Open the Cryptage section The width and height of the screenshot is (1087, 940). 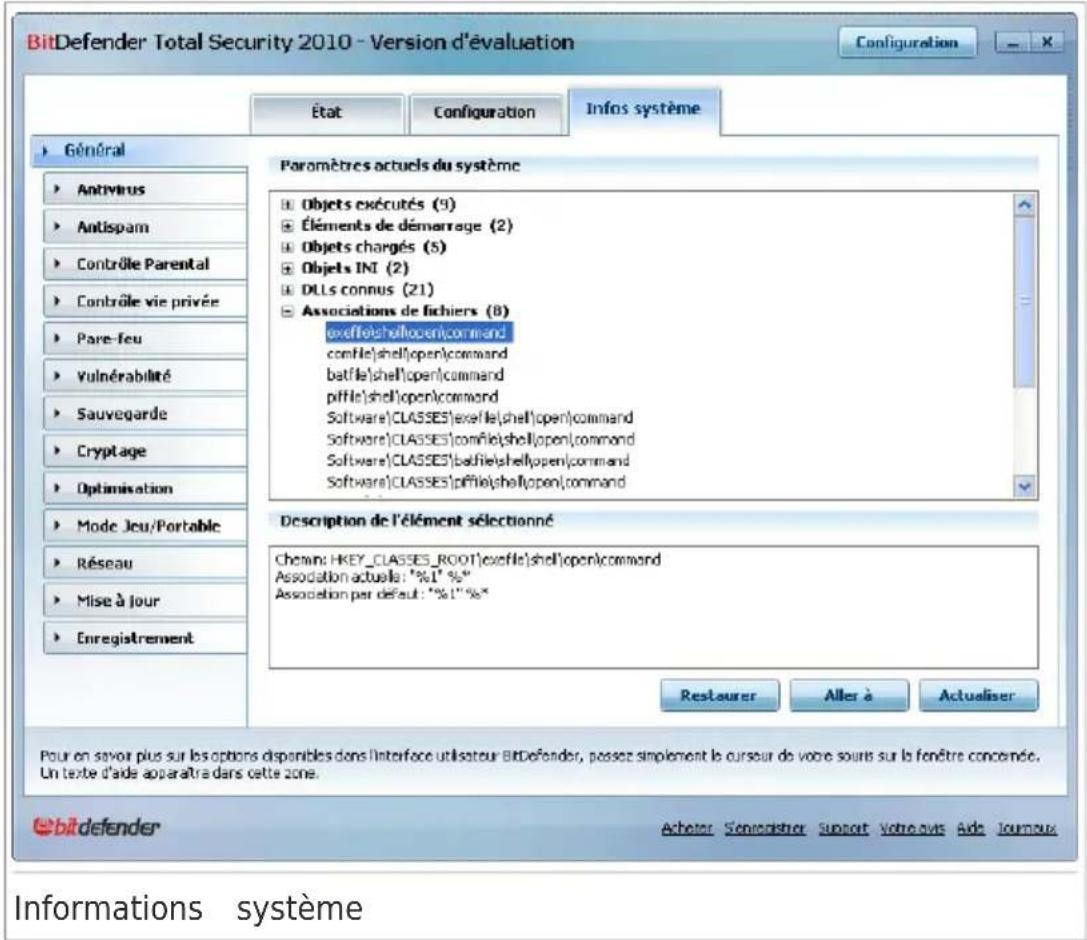click(144, 451)
